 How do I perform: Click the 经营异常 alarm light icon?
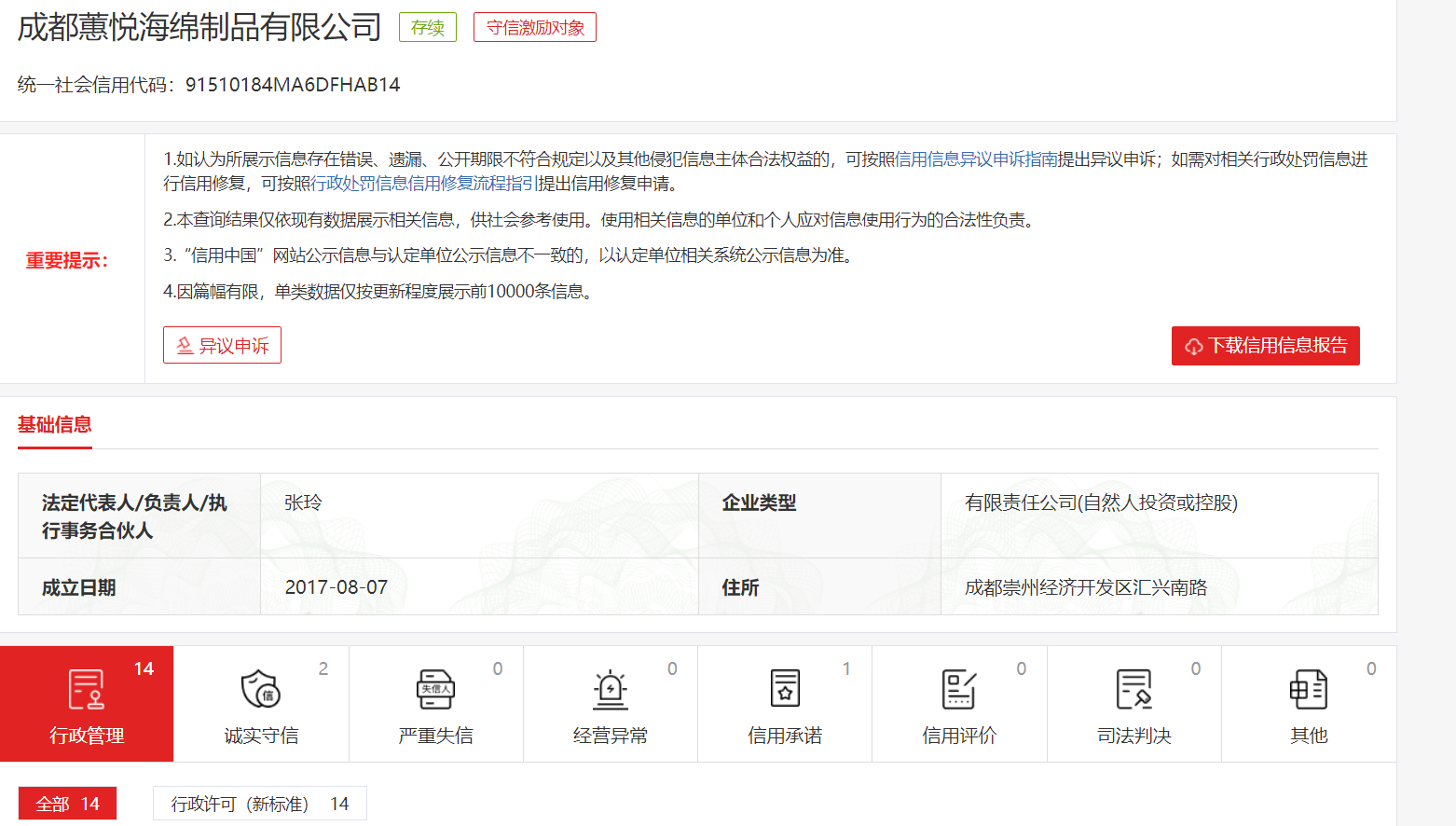point(611,690)
